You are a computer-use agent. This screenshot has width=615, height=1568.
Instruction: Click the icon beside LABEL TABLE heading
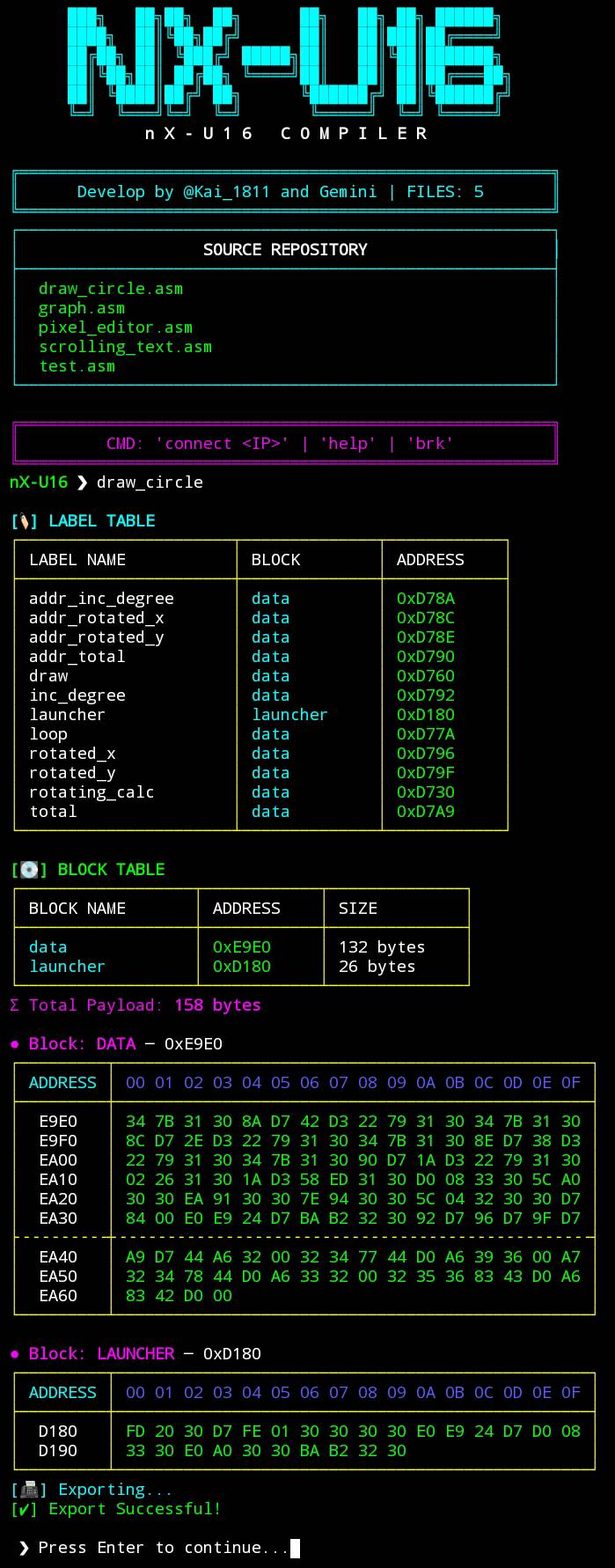pyautogui.click(x=25, y=521)
